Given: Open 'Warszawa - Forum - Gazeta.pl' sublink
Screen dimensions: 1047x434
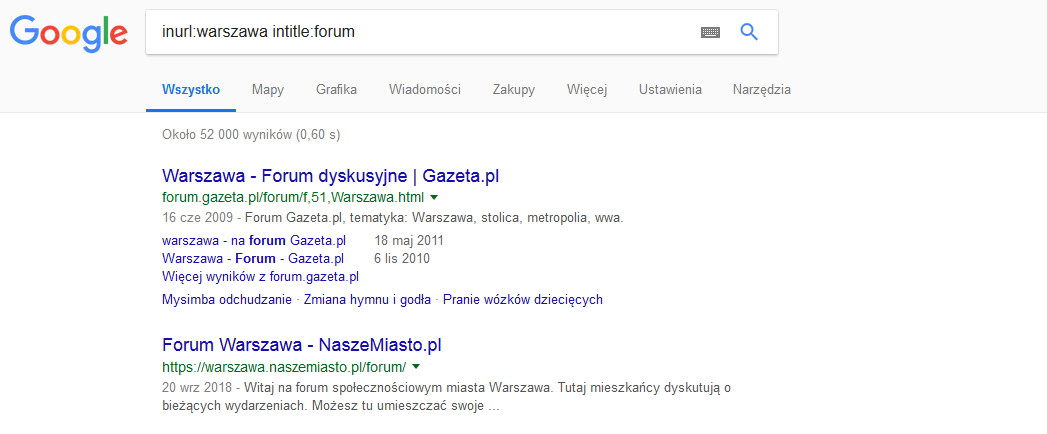Looking at the screenshot, I should 253,258.
